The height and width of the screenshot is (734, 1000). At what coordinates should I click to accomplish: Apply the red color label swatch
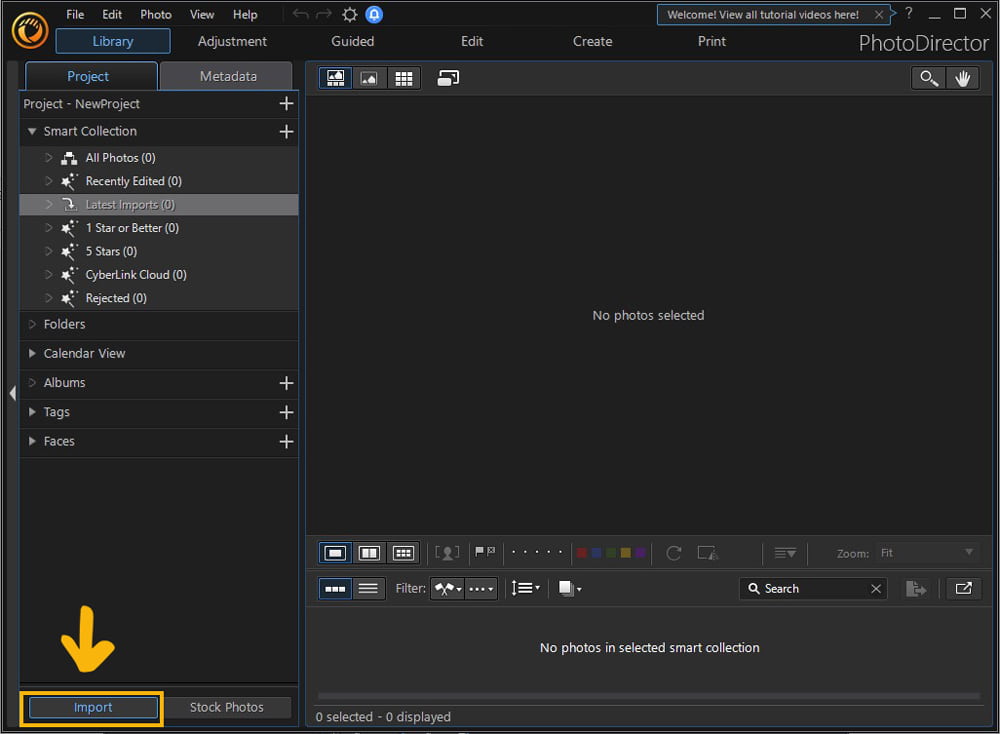[581, 552]
